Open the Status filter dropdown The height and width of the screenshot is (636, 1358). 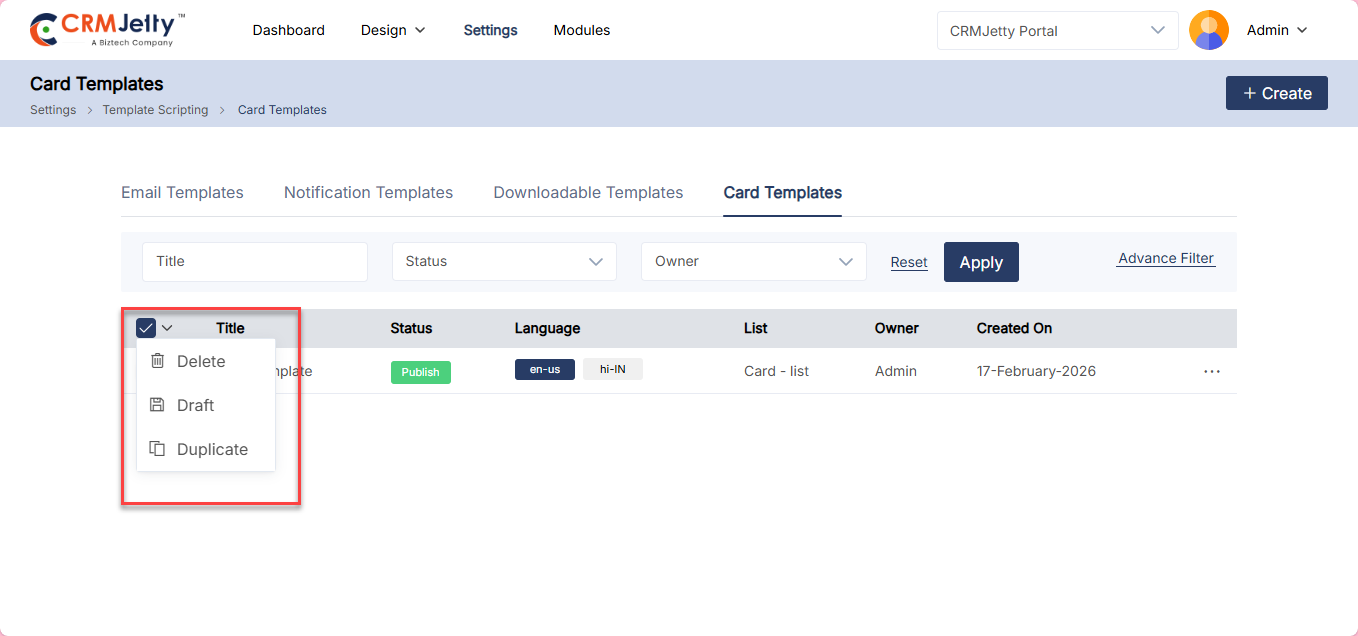(x=504, y=261)
